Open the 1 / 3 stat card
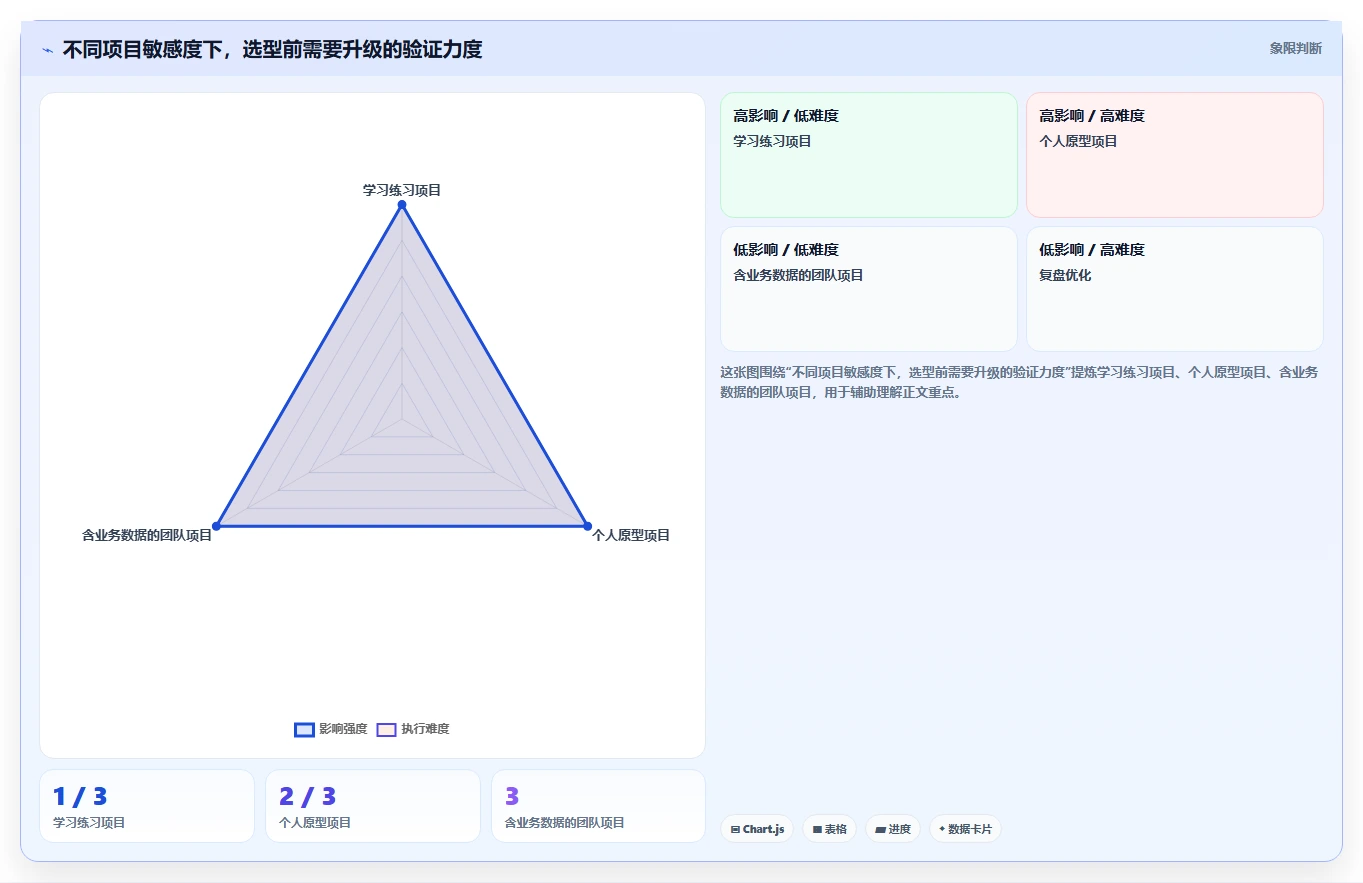This screenshot has height=883, width=1363. (x=147, y=806)
